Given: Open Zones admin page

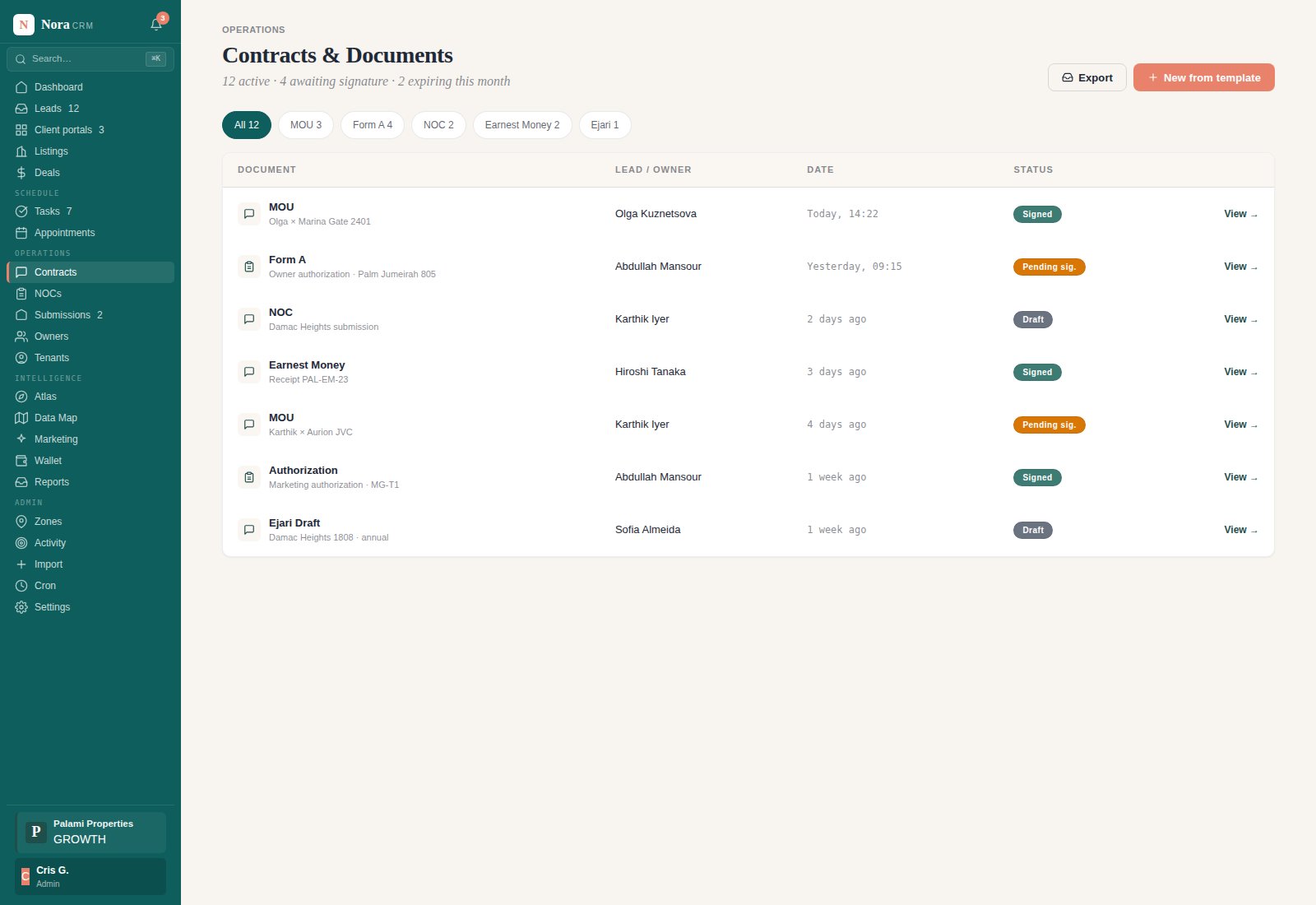Looking at the screenshot, I should point(90,522).
